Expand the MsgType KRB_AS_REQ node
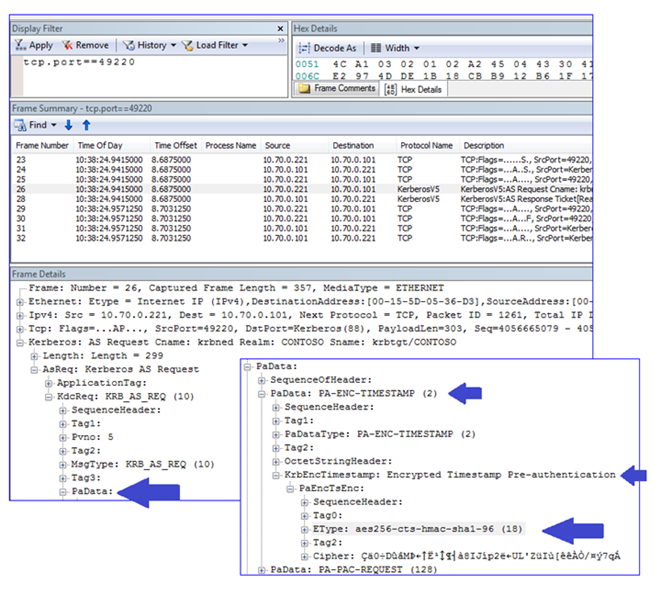Screen dimensions: 661x595 pos(63,465)
